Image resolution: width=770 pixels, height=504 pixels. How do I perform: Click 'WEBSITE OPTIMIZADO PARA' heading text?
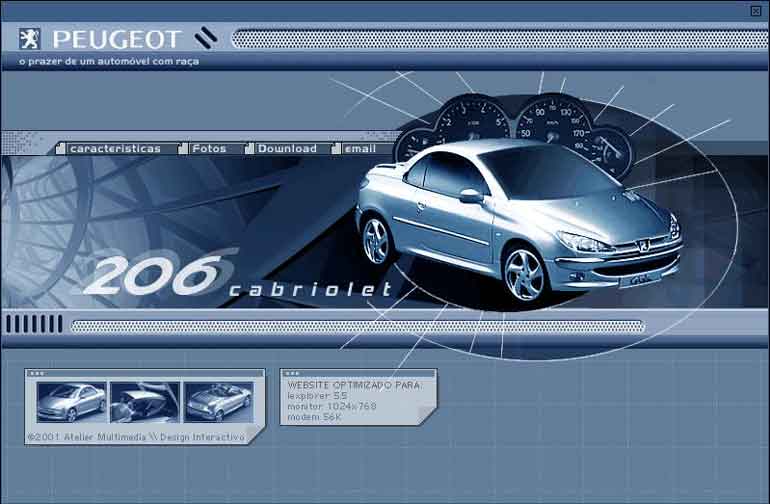(354, 385)
